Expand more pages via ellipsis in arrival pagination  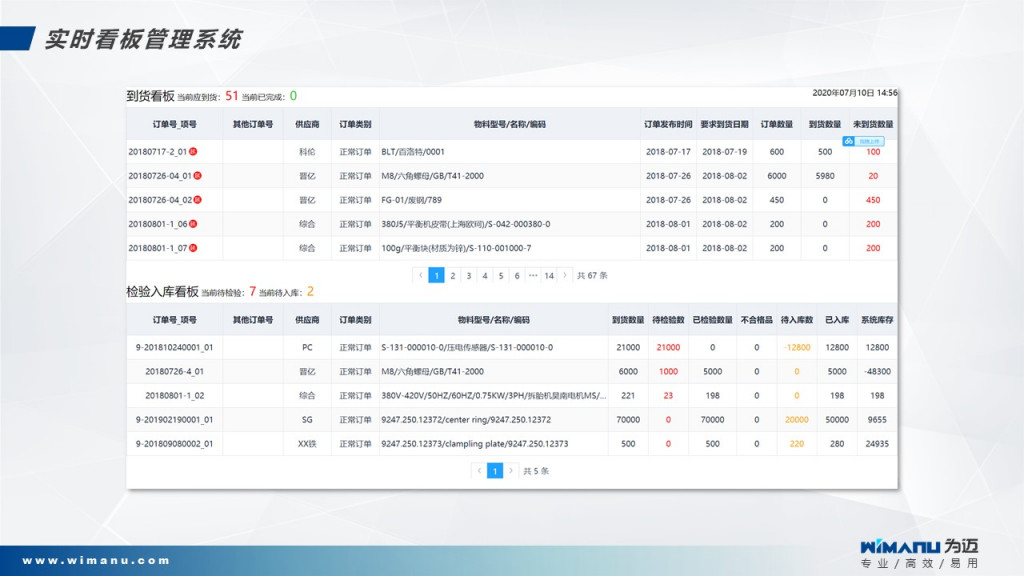coord(533,275)
